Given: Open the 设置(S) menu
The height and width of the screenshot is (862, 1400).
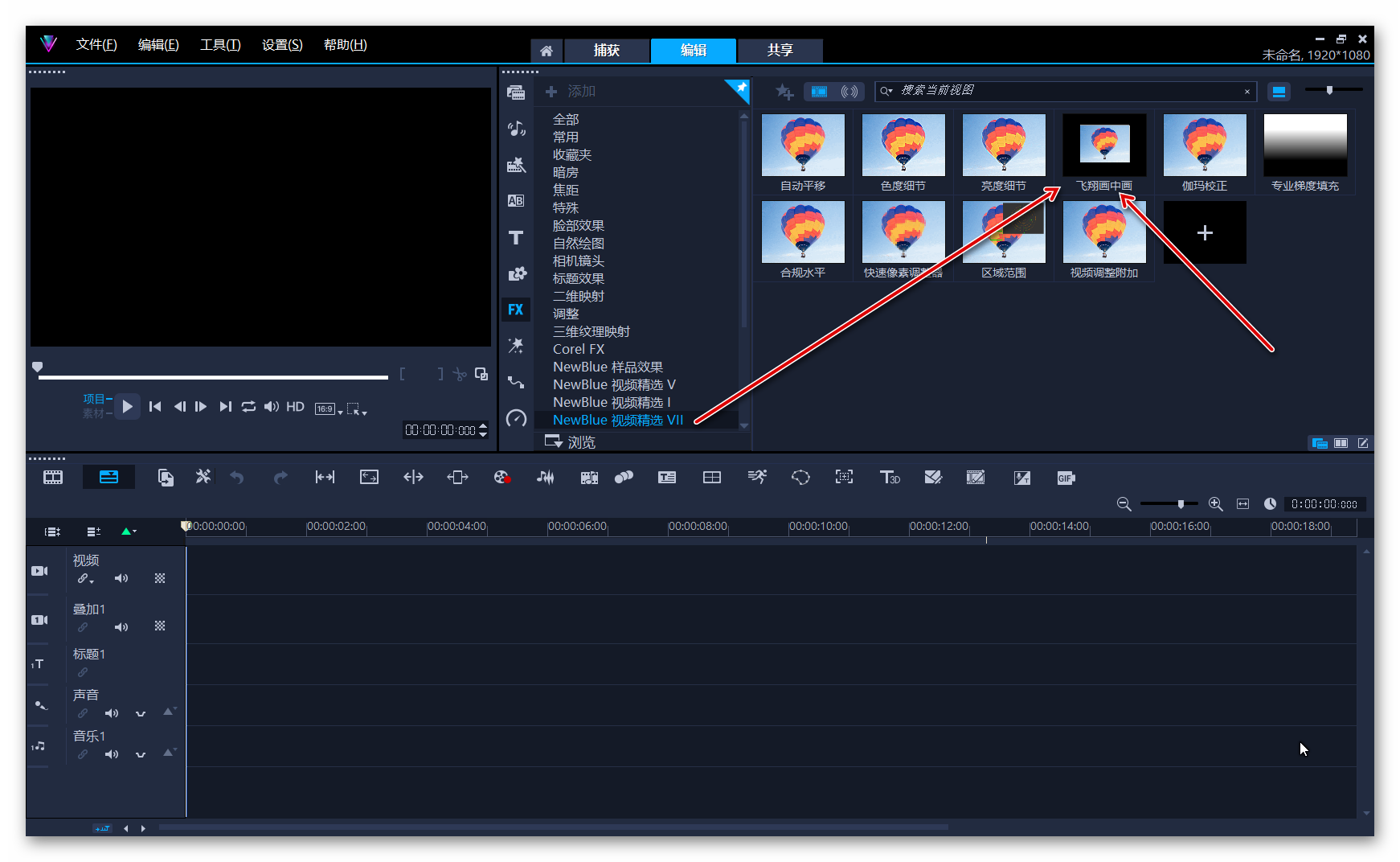Looking at the screenshot, I should click(282, 45).
